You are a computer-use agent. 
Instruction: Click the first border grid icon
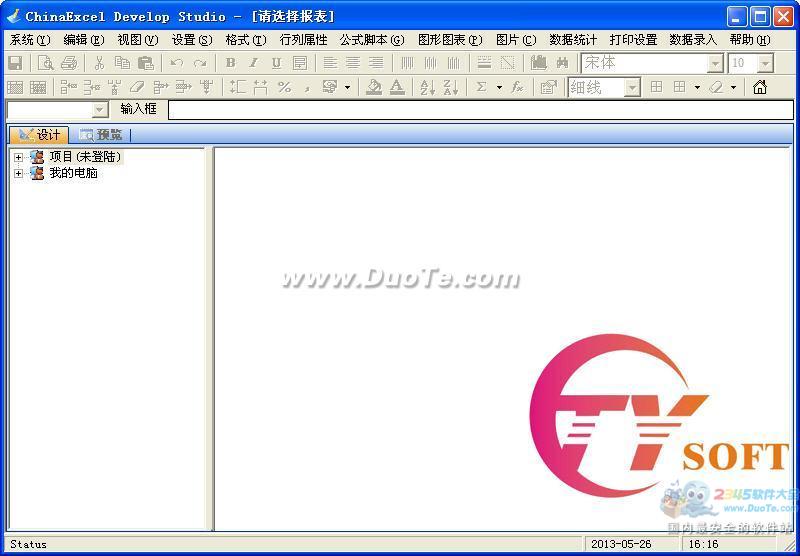tap(657, 88)
